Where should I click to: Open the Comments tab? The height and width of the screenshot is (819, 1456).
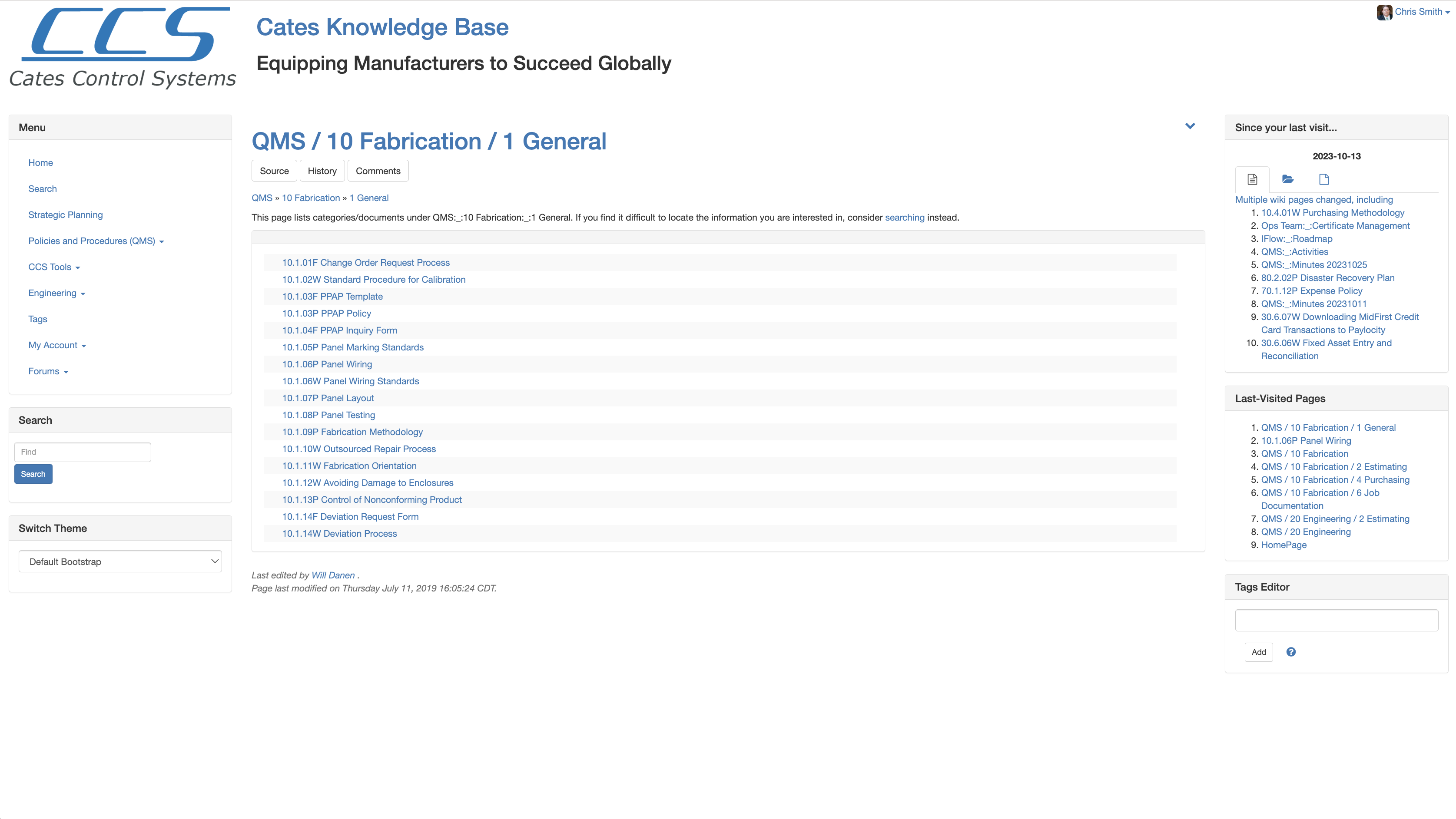pyautogui.click(x=378, y=171)
